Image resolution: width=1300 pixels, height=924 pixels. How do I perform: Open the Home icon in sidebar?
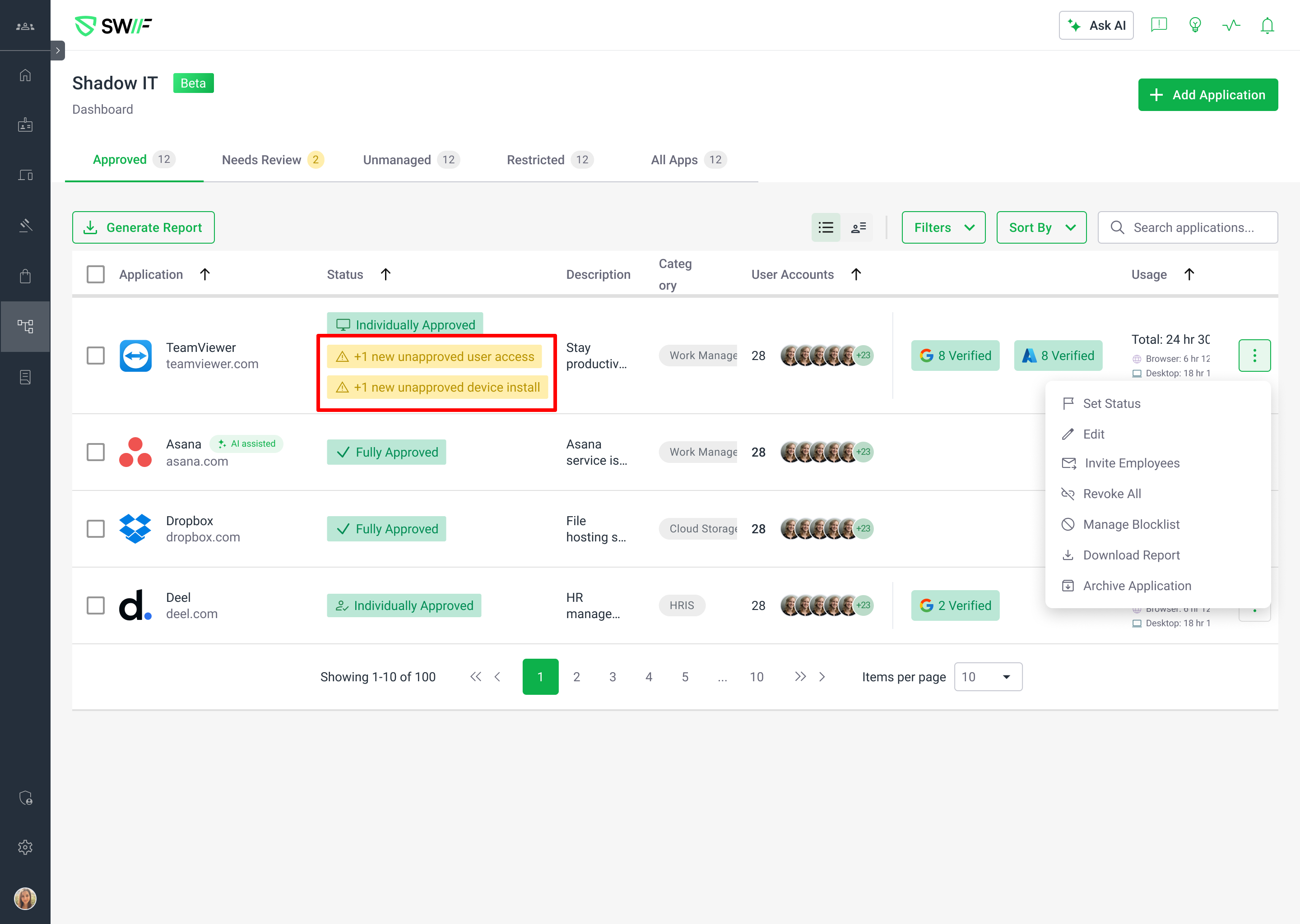(x=25, y=75)
